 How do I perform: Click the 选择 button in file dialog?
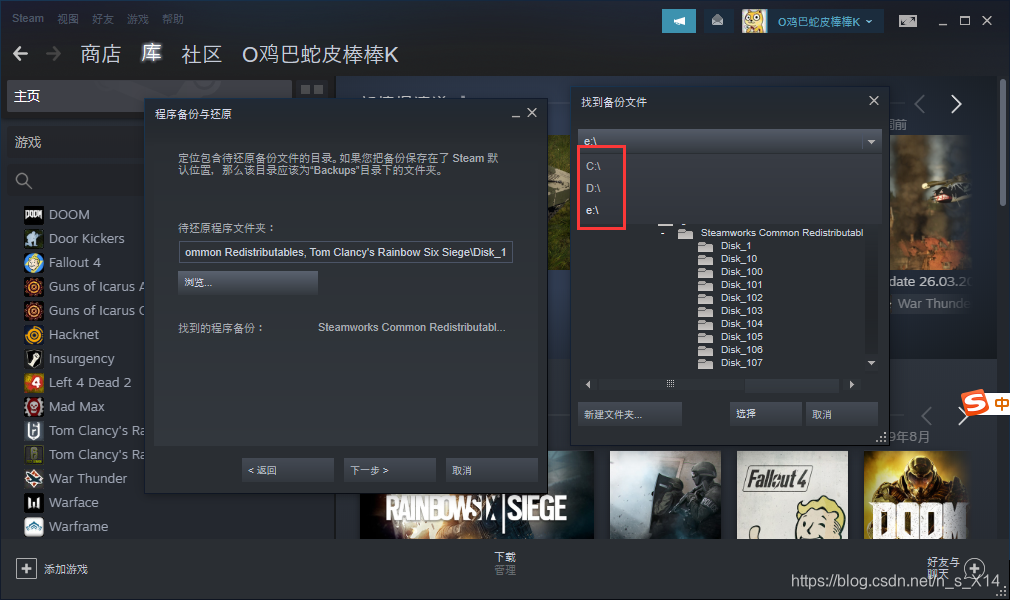(766, 414)
